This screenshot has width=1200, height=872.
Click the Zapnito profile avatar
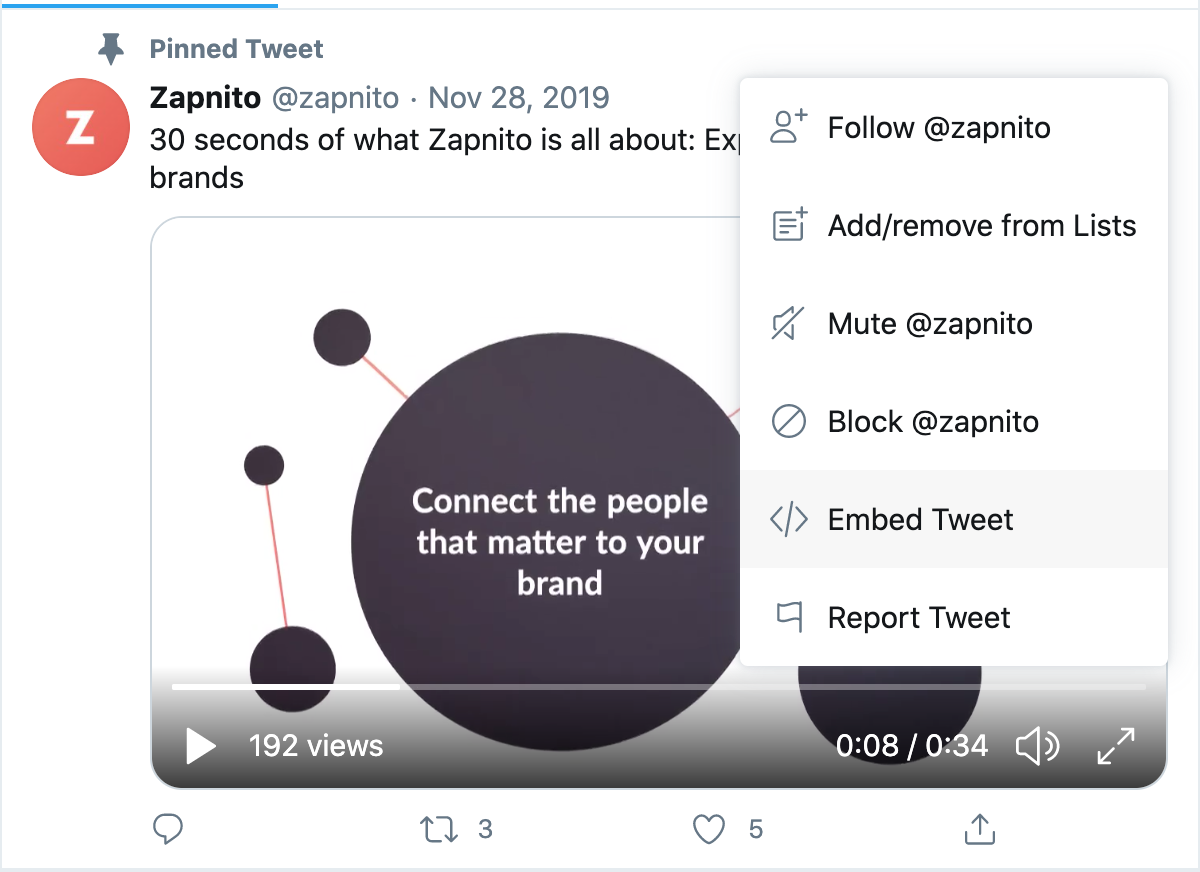pos(80,127)
